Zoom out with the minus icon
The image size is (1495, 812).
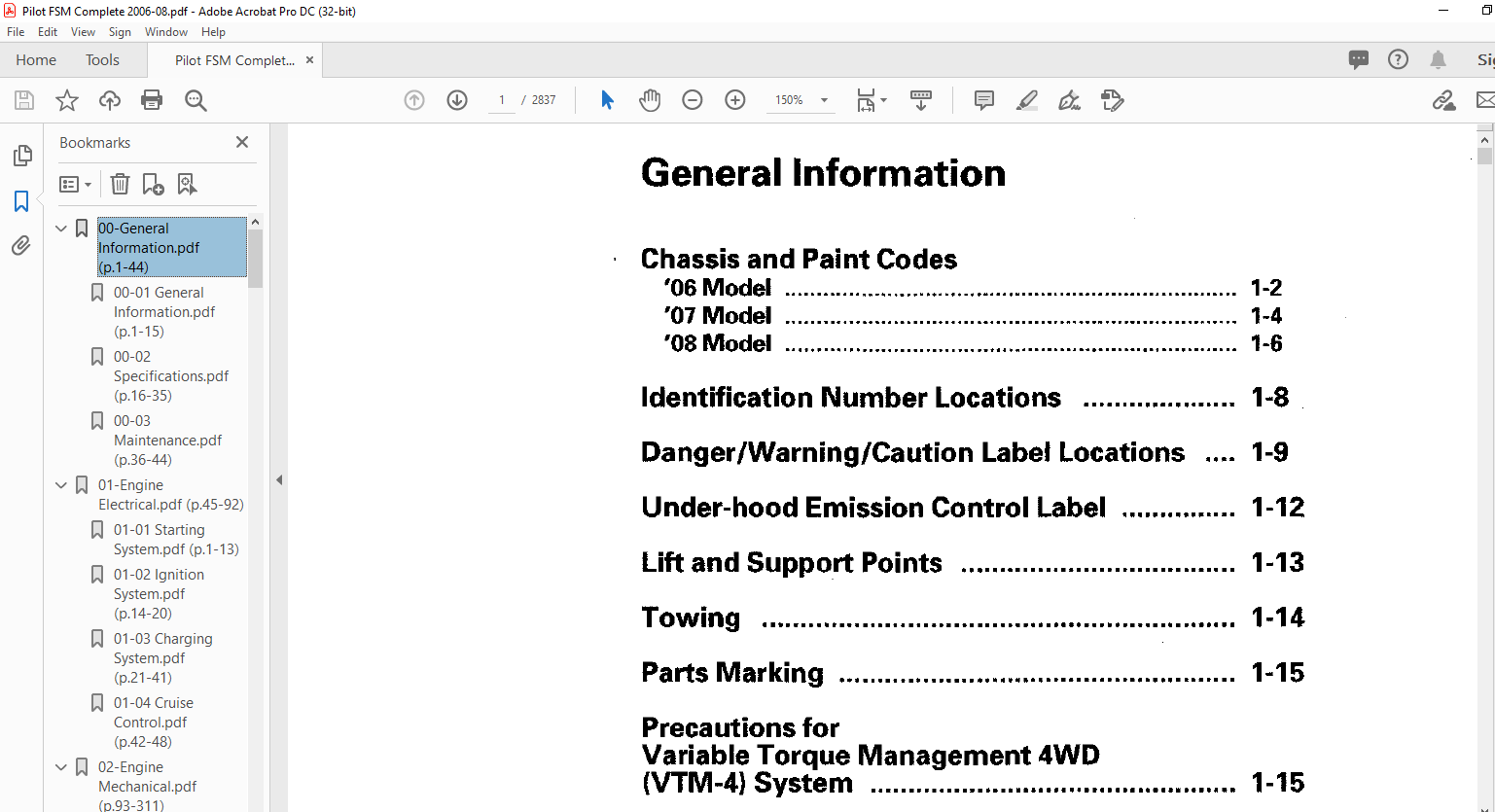(x=693, y=100)
